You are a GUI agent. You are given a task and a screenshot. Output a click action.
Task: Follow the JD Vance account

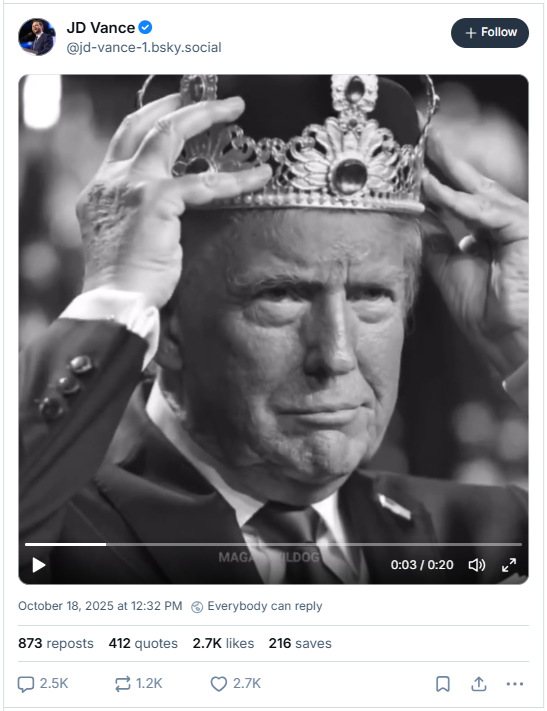490,33
